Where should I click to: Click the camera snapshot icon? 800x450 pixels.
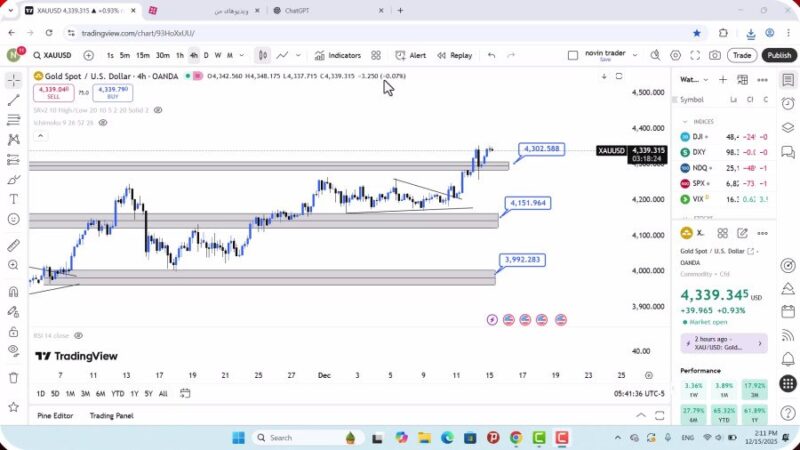click(715, 56)
